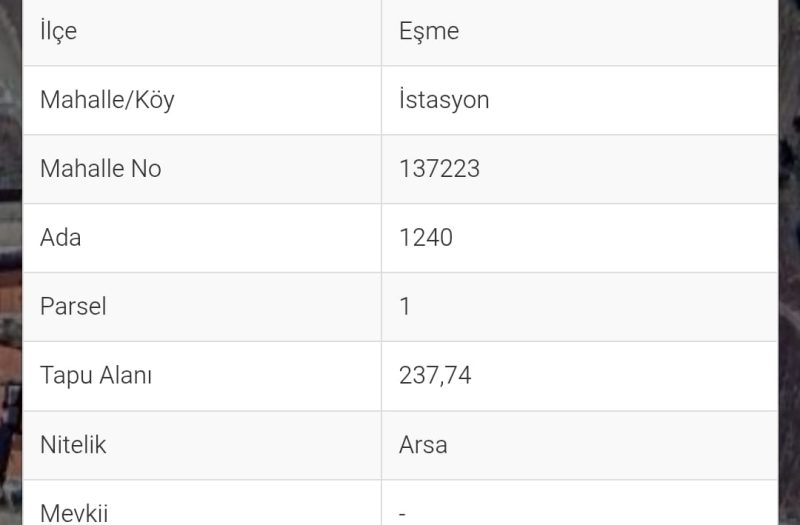Click dark object on left map edge

[9, 400]
